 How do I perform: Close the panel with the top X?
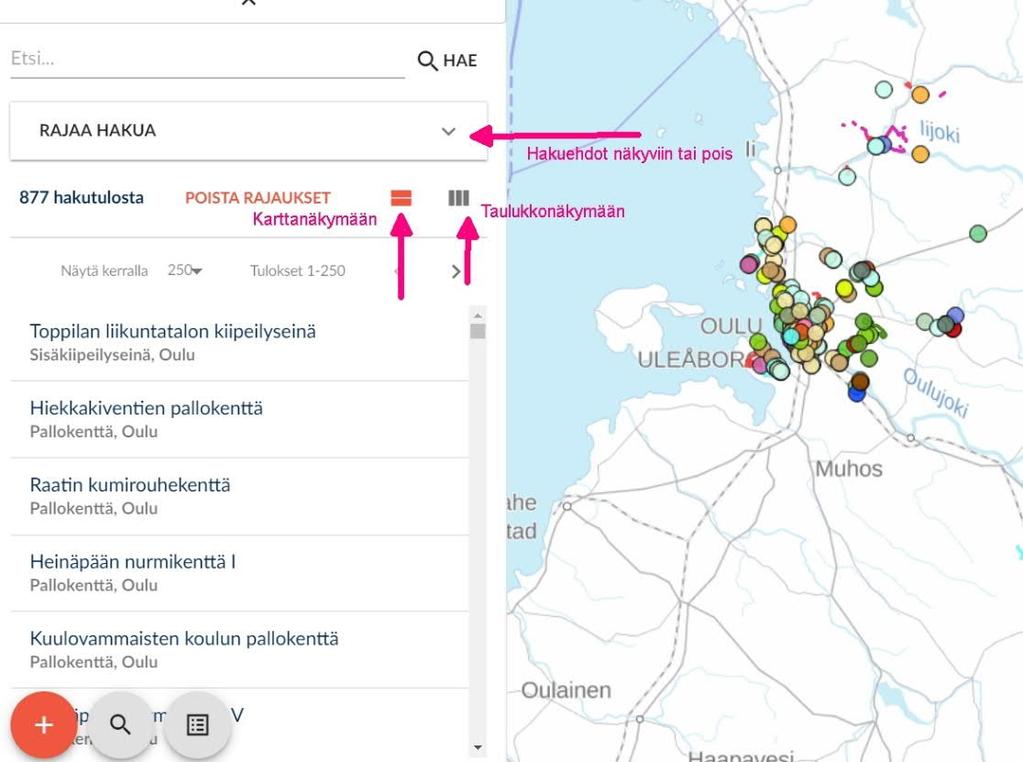(249, 3)
